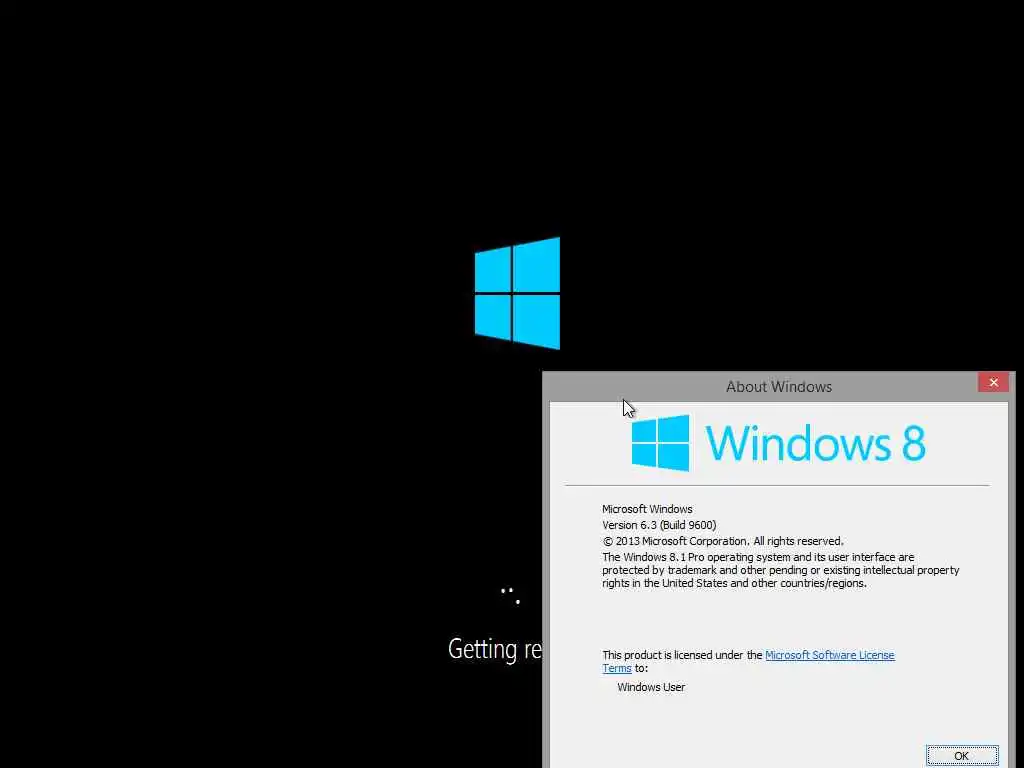The image size is (1024, 768).
Task: Click the Windows 8 logo in the dialog
Action: point(660,443)
